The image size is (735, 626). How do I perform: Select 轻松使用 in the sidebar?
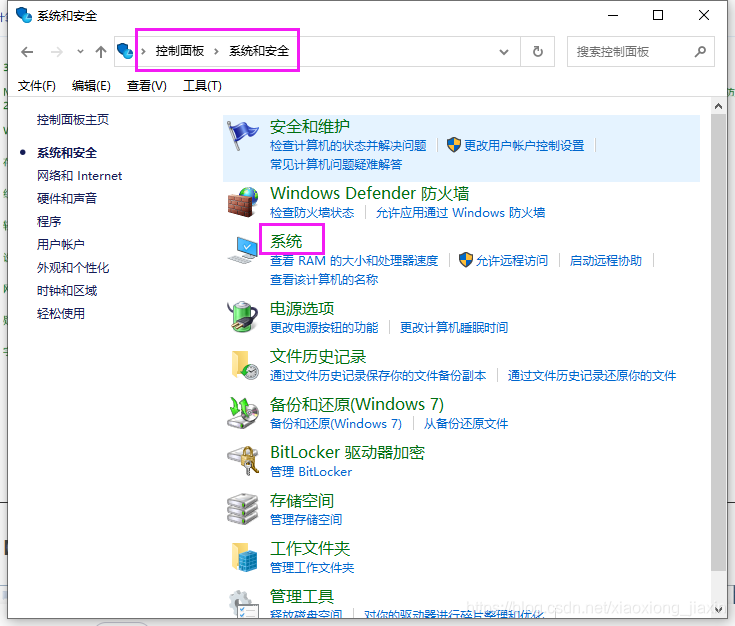click(x=60, y=313)
